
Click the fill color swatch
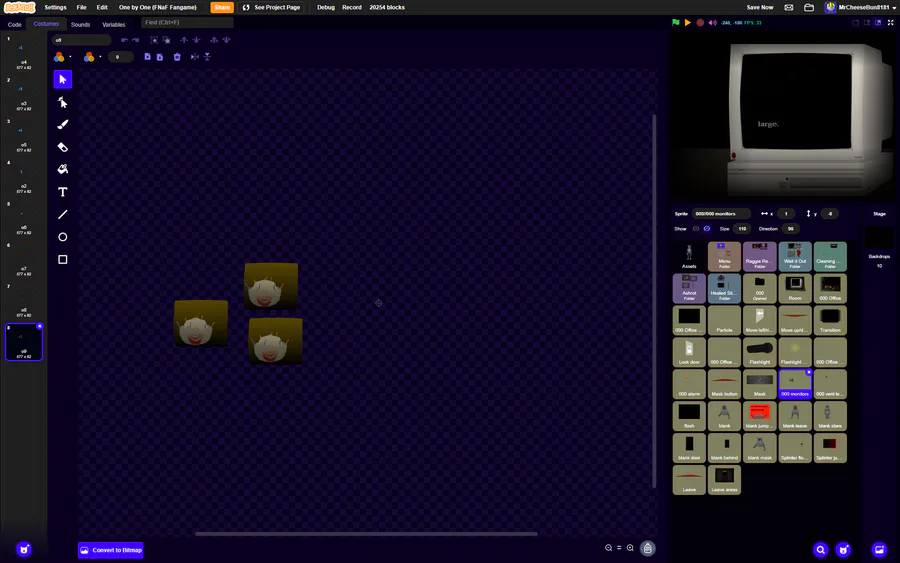(x=59, y=57)
